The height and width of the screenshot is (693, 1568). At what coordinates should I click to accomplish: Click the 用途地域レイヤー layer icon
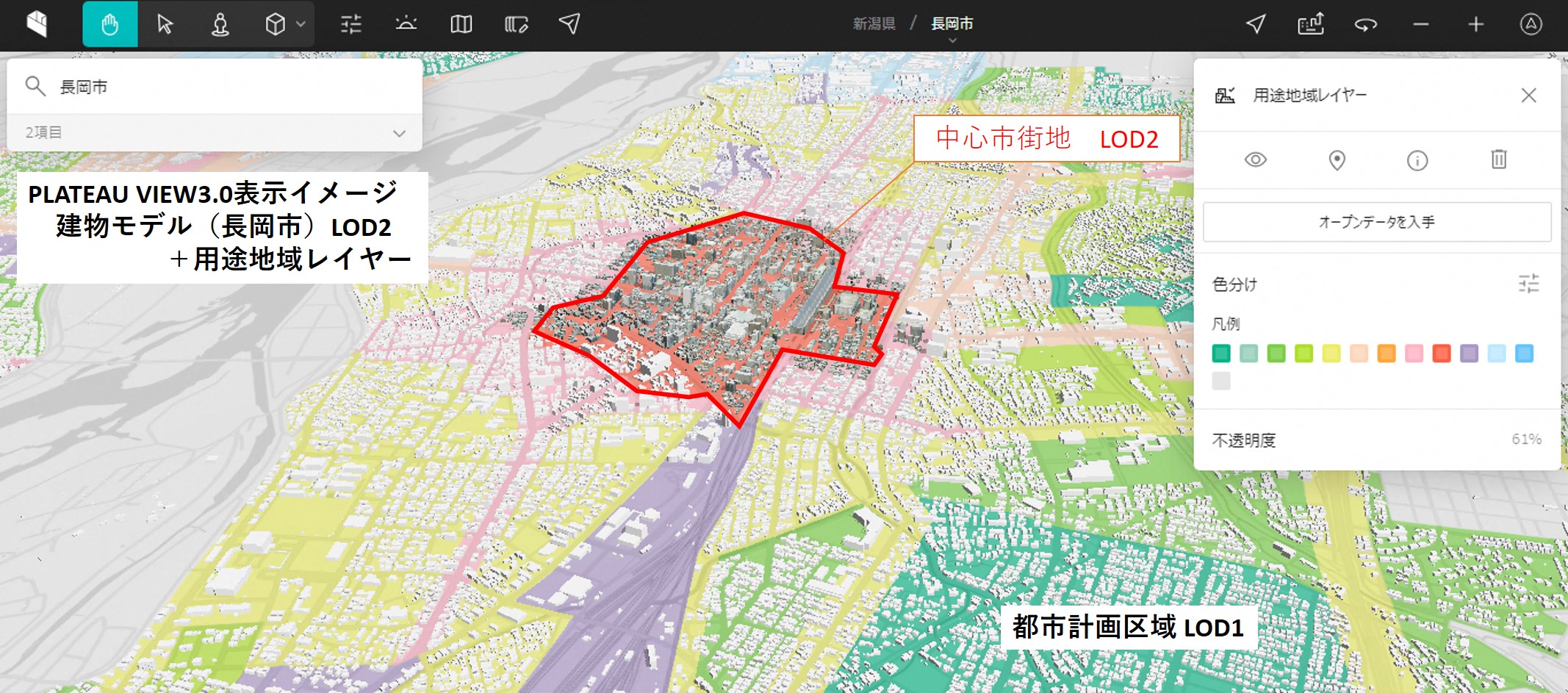click(1225, 96)
